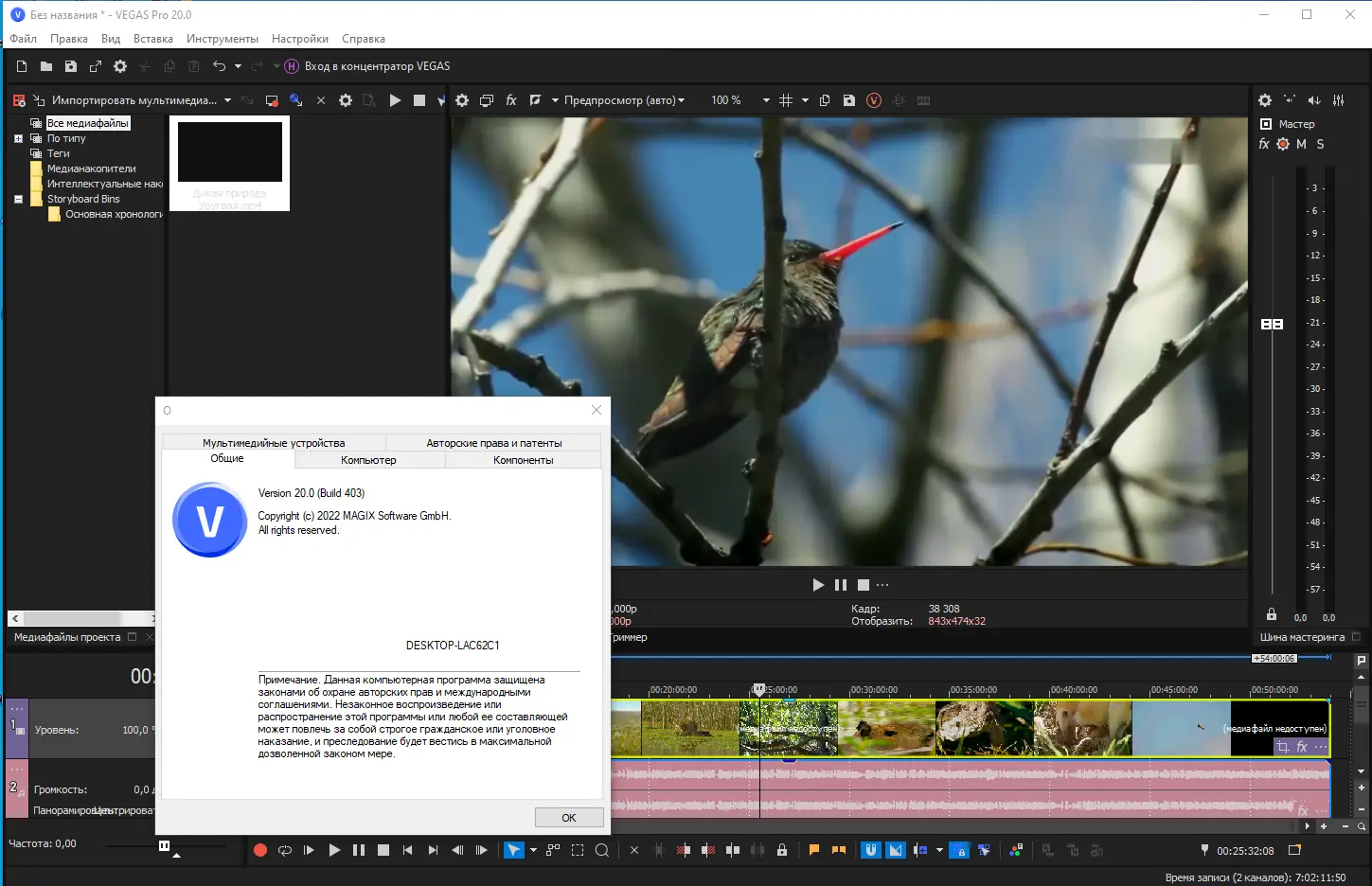Click the red Record button in transport bar

click(x=260, y=850)
